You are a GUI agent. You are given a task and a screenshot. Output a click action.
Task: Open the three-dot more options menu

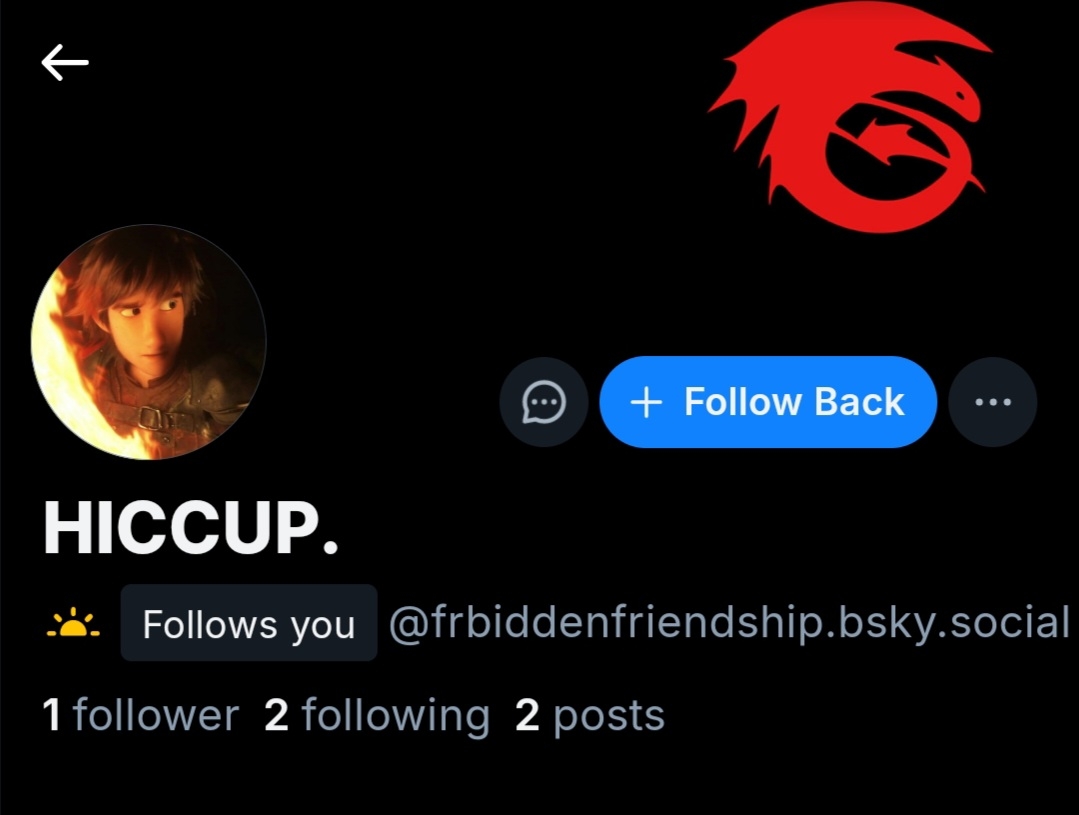pyautogui.click(x=992, y=402)
